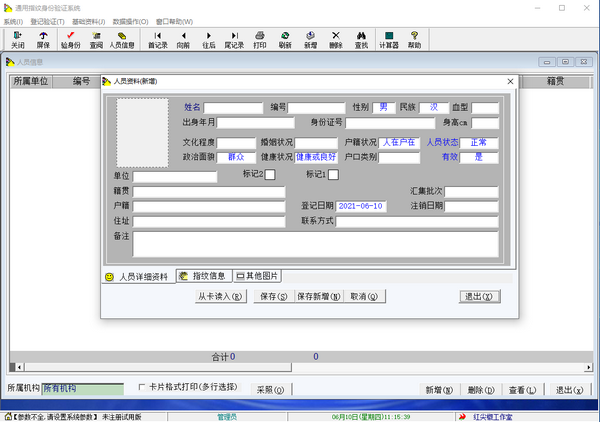
Task: Click the 验身份 toolbar icon
Action: click(69, 39)
